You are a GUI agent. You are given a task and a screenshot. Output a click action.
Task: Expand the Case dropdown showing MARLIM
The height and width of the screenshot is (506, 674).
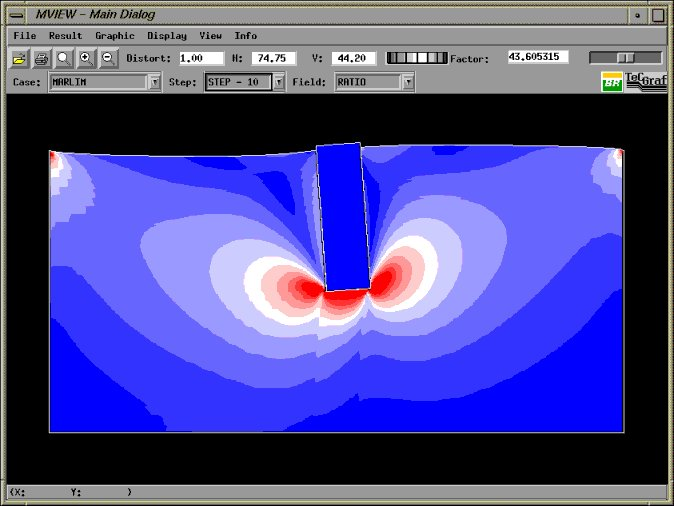pos(155,82)
